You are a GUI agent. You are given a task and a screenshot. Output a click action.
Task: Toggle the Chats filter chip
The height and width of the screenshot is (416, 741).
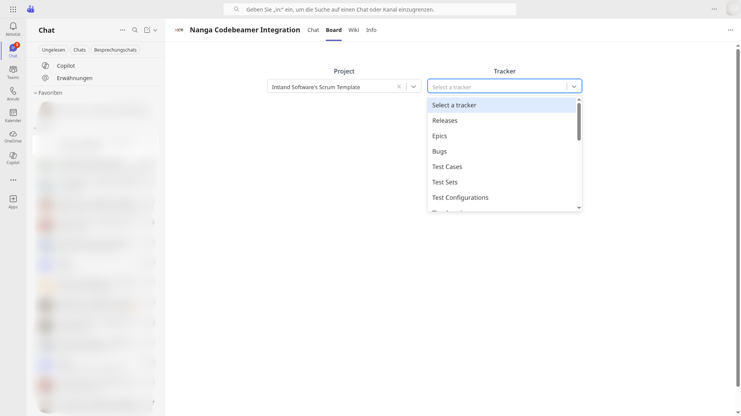point(79,50)
